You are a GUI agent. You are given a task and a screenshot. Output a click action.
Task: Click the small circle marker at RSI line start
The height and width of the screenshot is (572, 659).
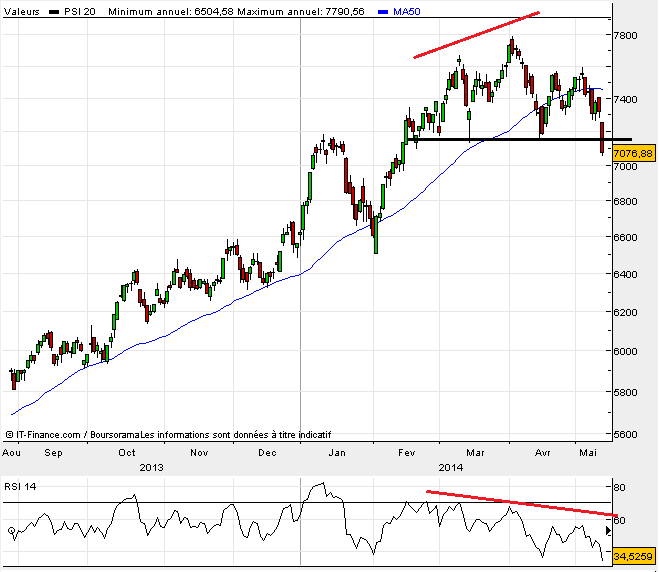click(12, 531)
